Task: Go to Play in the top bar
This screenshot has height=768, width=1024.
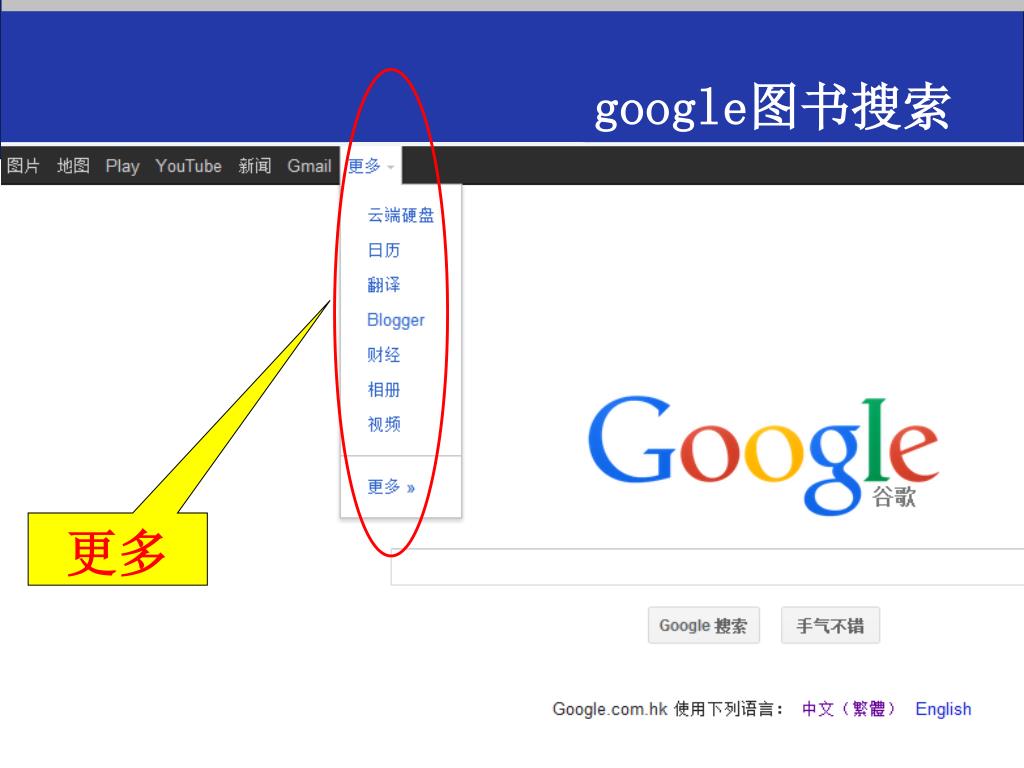Action: (x=123, y=167)
